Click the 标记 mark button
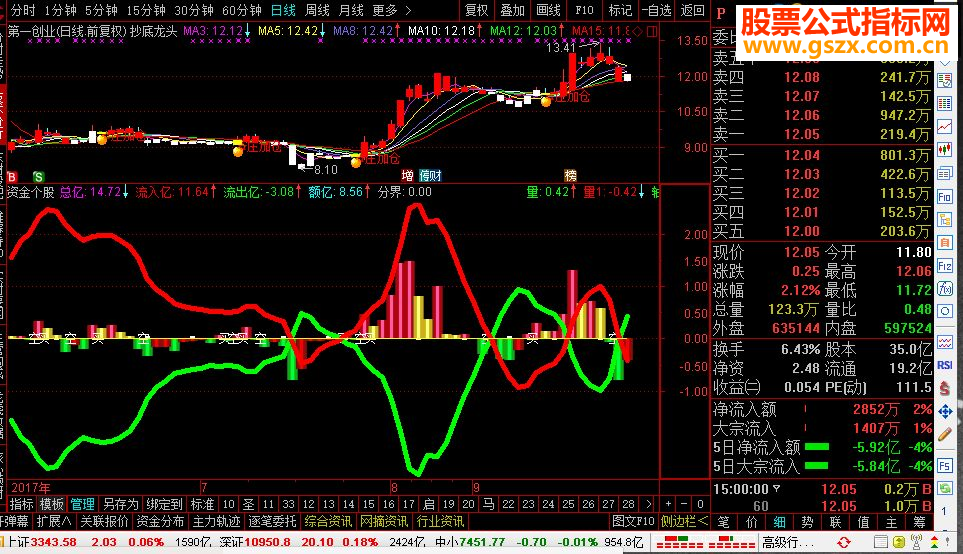Image resolution: width=963 pixels, height=554 pixels. [620, 10]
